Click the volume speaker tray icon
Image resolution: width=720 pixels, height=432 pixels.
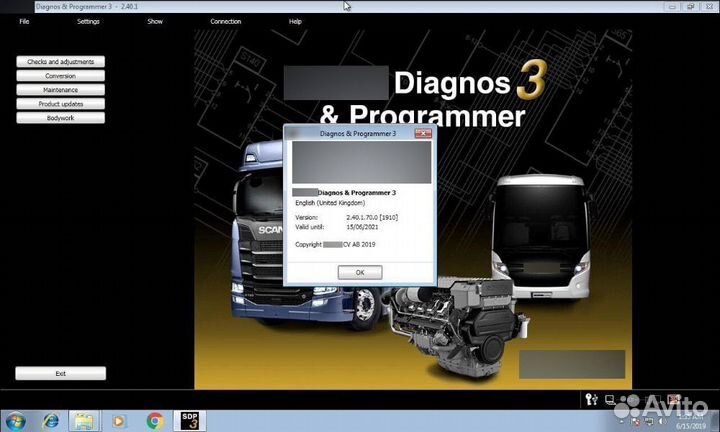662,421
